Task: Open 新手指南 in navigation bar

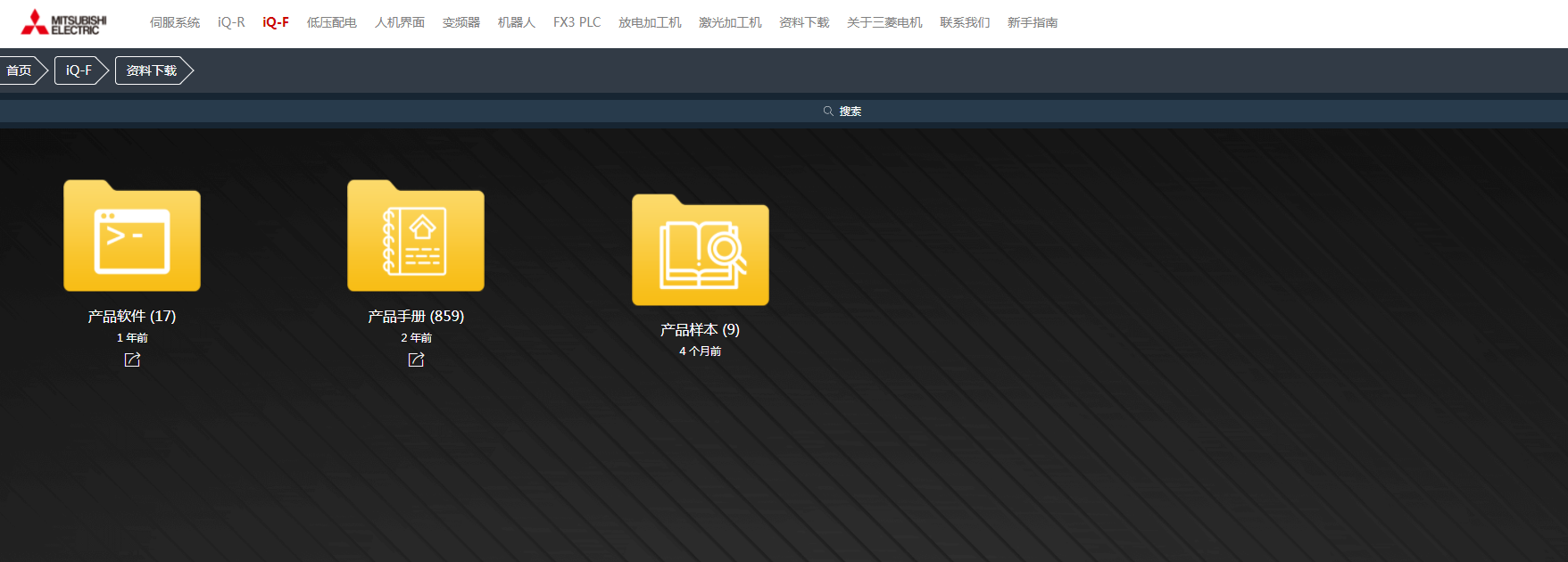Action: (x=1033, y=22)
